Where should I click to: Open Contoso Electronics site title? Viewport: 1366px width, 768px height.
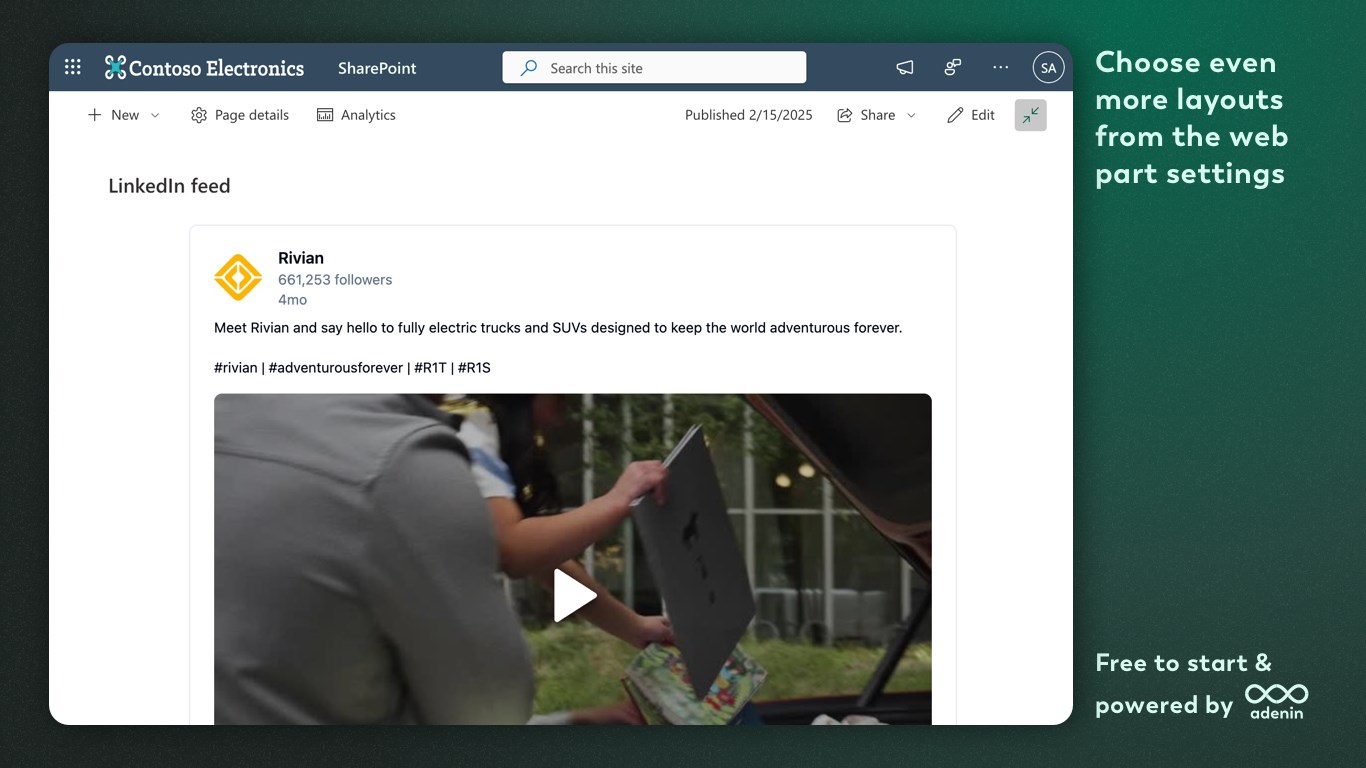point(216,68)
